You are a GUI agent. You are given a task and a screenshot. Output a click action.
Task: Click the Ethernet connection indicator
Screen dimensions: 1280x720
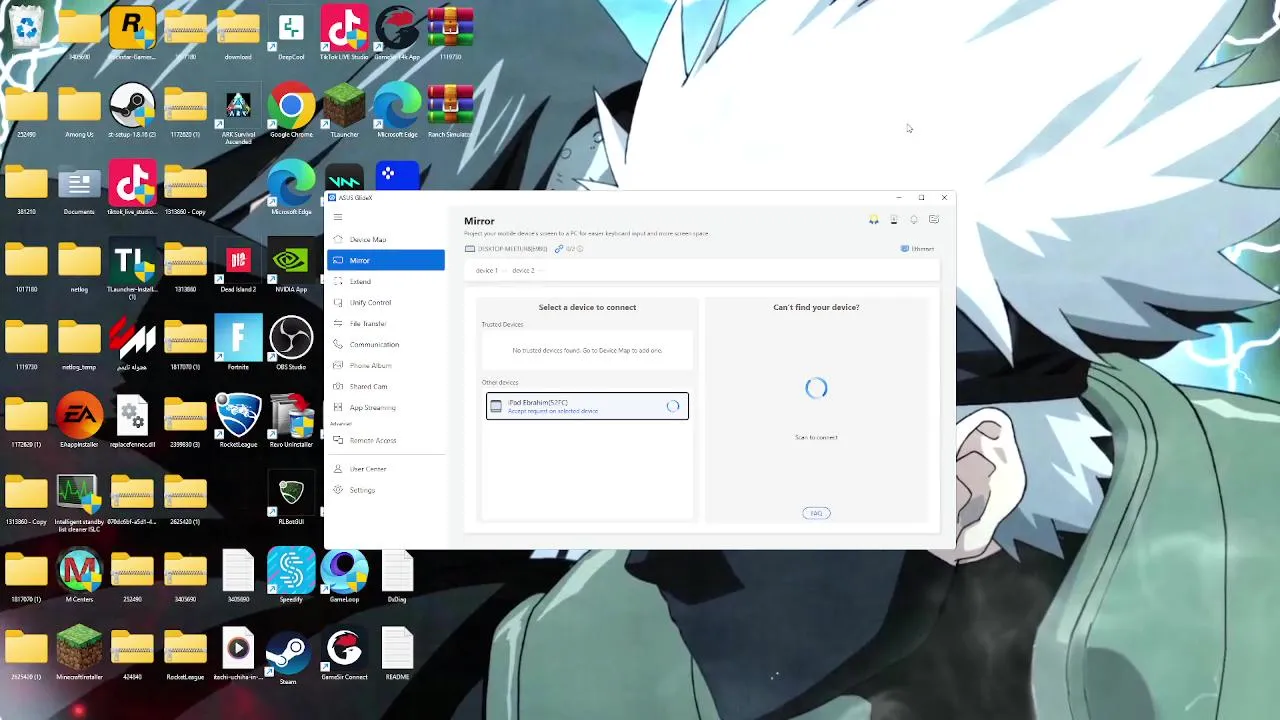(918, 249)
